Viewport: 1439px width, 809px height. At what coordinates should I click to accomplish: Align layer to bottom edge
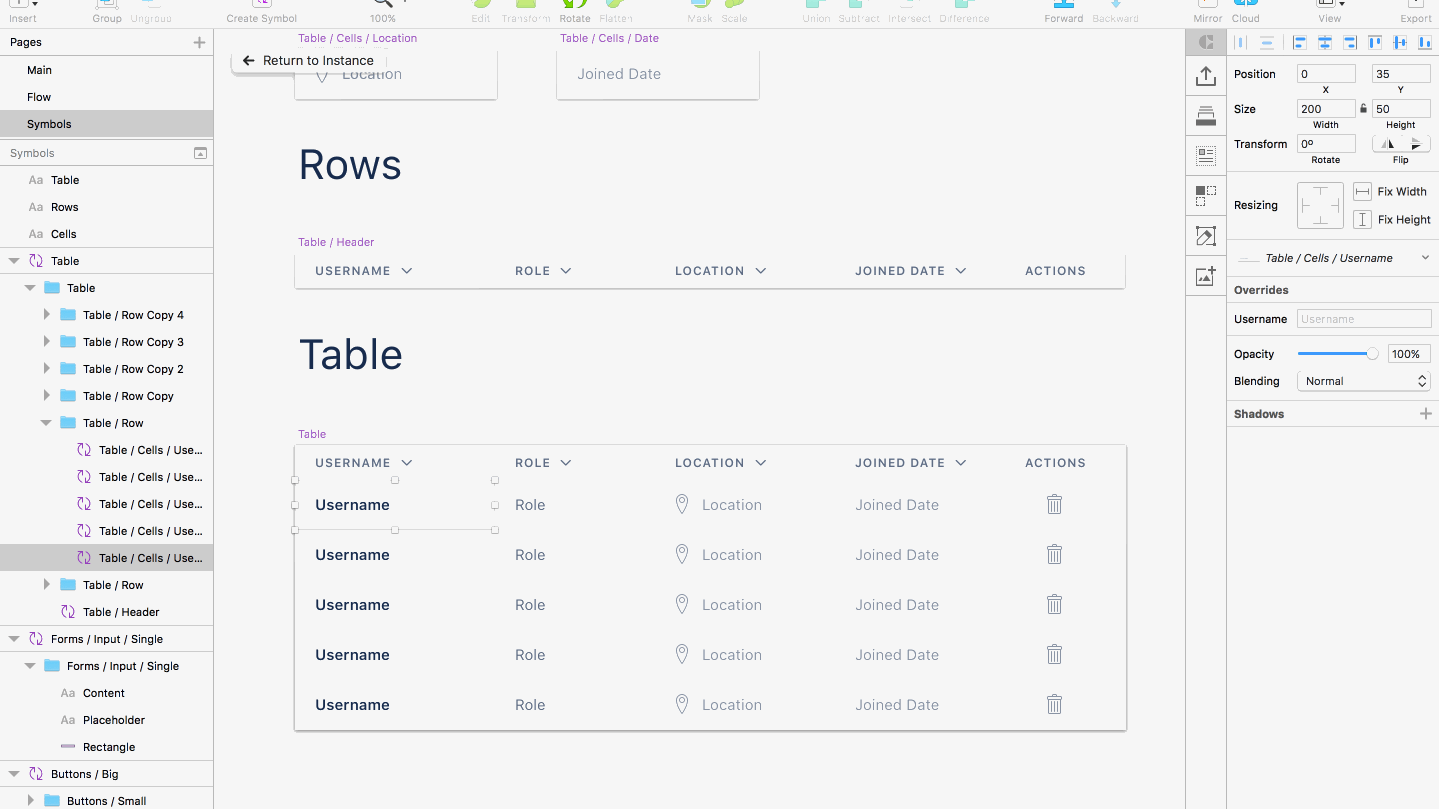click(x=1424, y=42)
